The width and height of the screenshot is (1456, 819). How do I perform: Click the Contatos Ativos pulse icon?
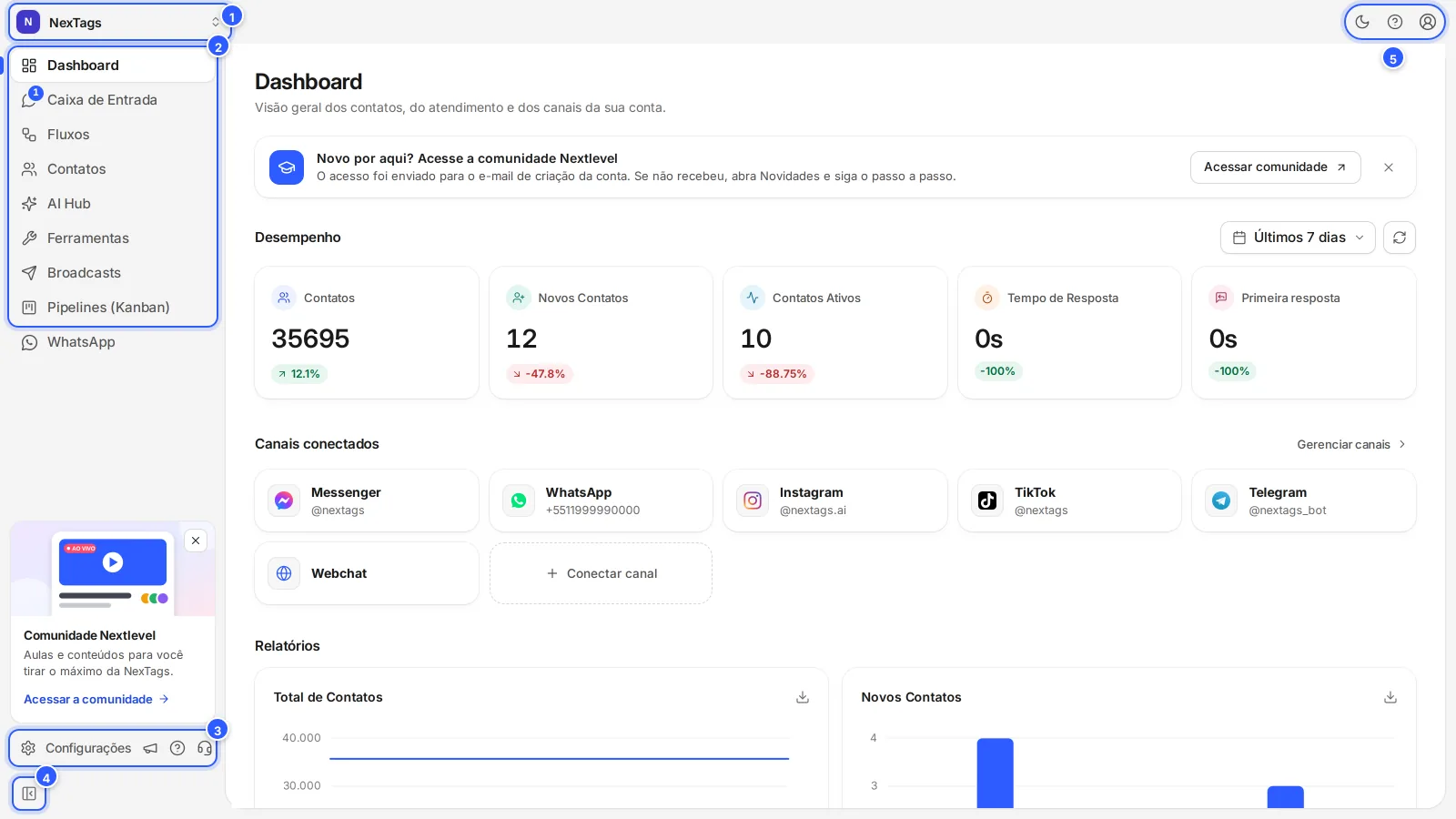(753, 298)
